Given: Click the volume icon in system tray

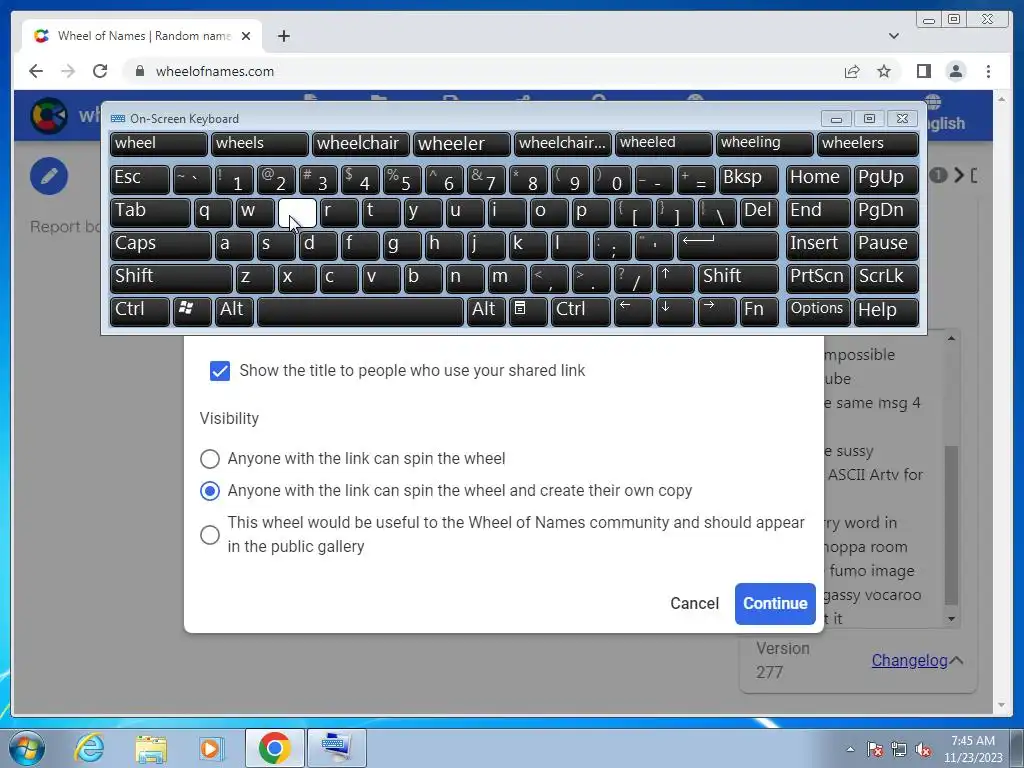Looking at the screenshot, I should click(923, 749).
